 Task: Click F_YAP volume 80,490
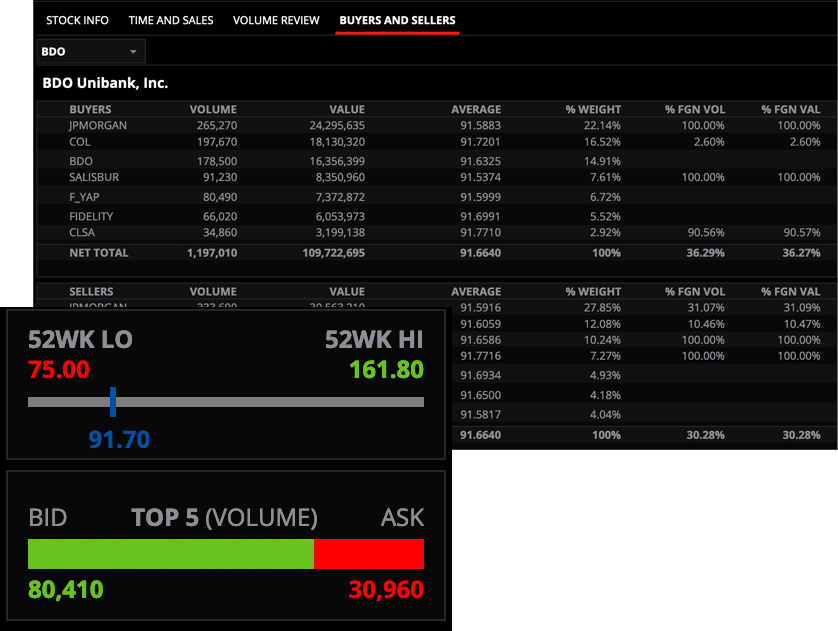pyautogui.click(x=220, y=197)
